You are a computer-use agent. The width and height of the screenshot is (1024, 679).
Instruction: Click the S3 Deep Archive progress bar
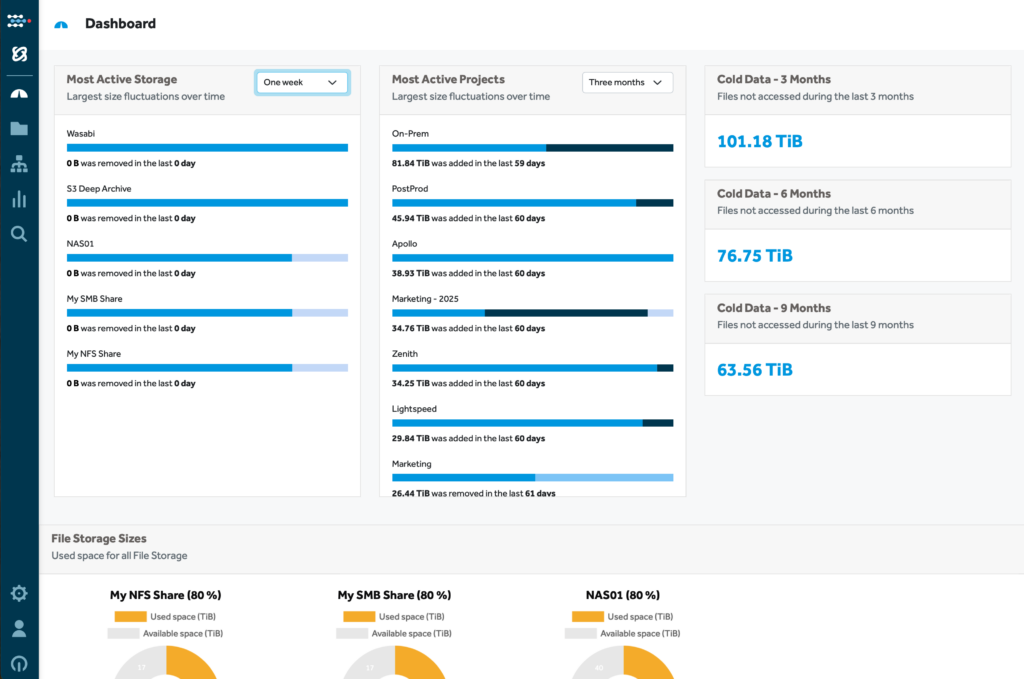tap(207, 202)
